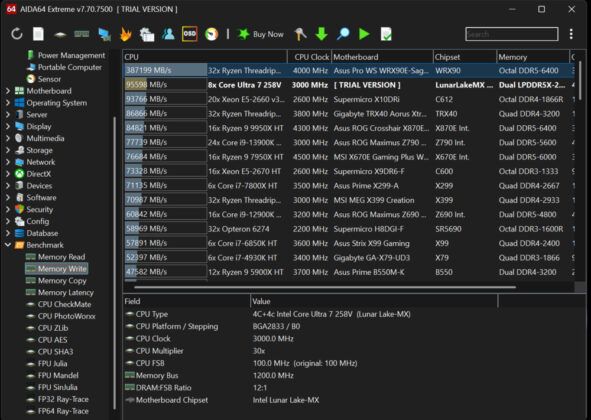Open the Report page icon
This screenshot has height=420, width=591.
point(38,34)
